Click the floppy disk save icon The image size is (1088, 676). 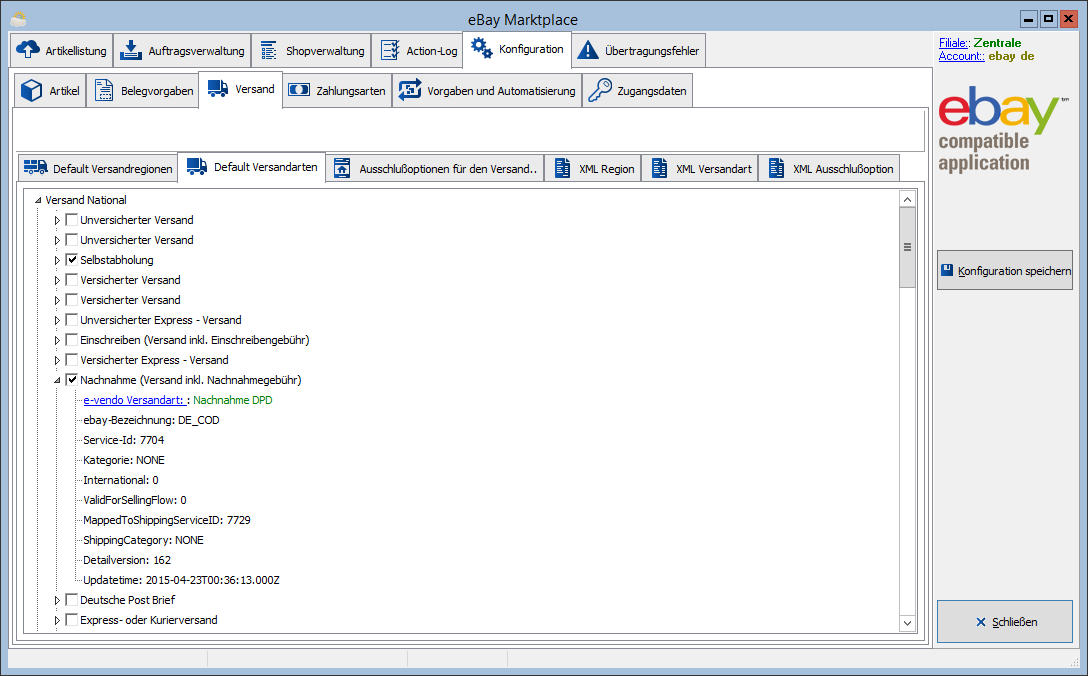[x=947, y=270]
